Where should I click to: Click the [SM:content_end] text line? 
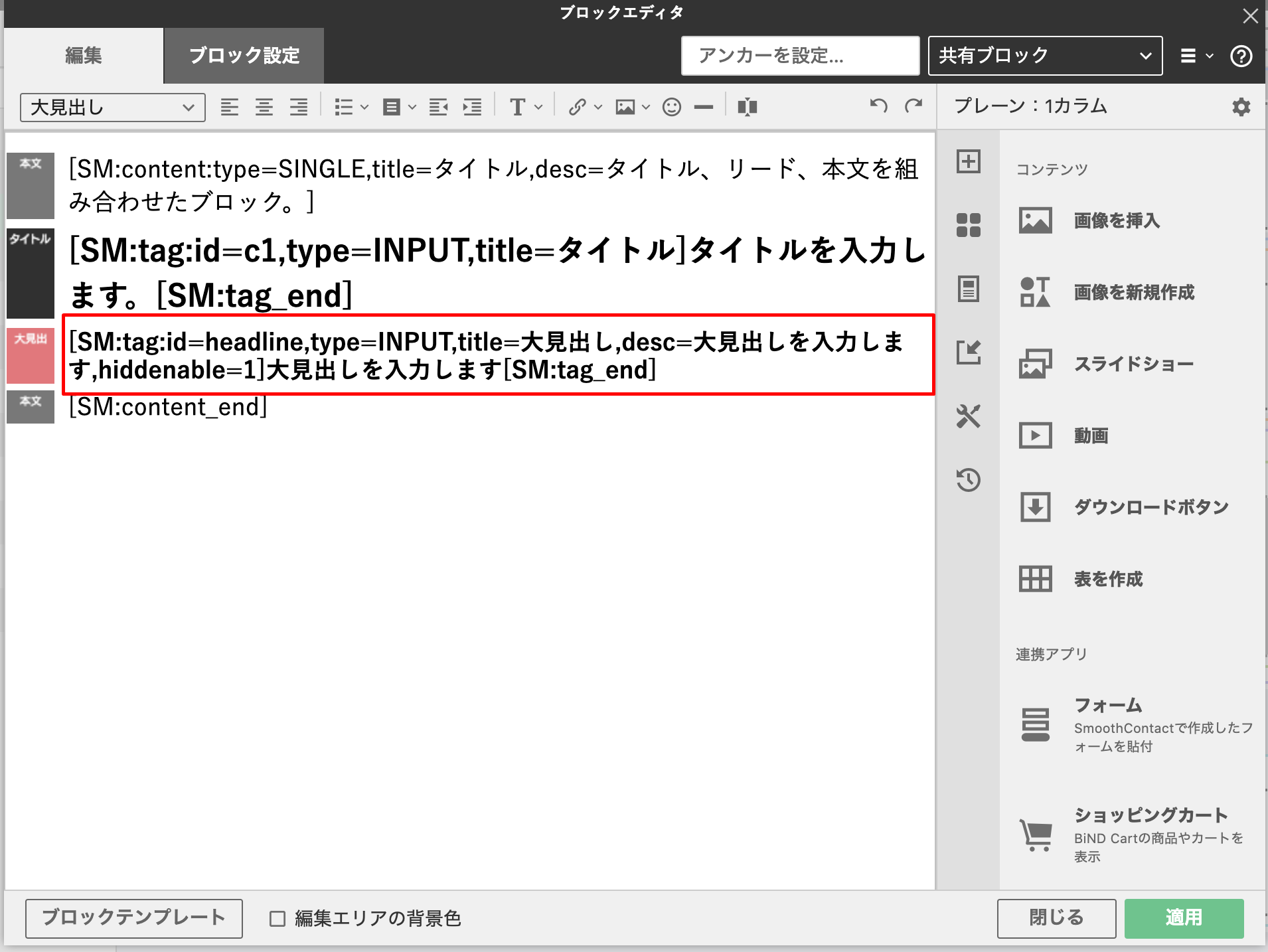click(168, 407)
